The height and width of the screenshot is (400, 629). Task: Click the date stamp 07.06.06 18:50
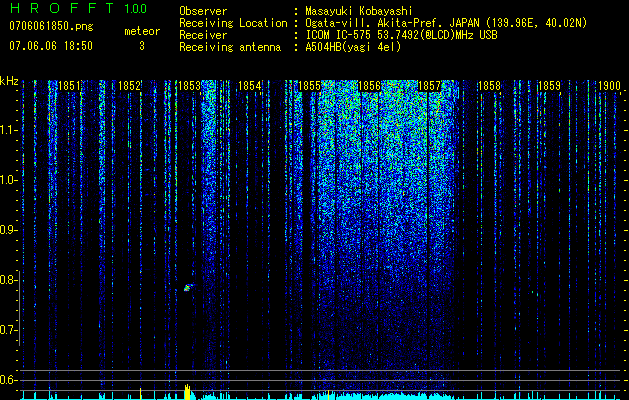pyautogui.click(x=51, y=46)
